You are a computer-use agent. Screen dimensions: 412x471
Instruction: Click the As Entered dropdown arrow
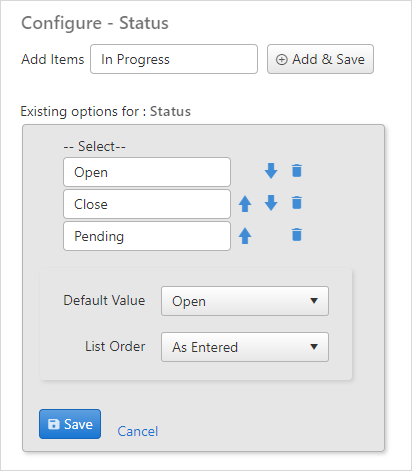(x=314, y=347)
